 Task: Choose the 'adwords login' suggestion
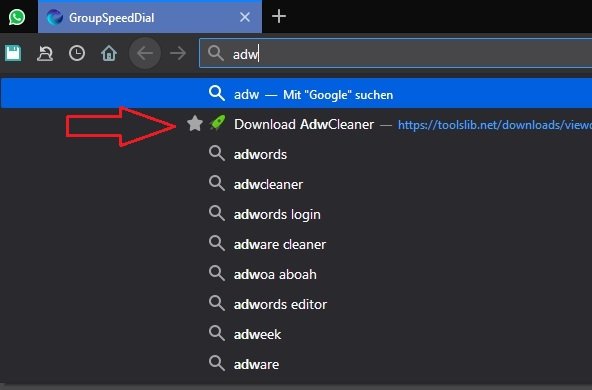(x=296, y=214)
